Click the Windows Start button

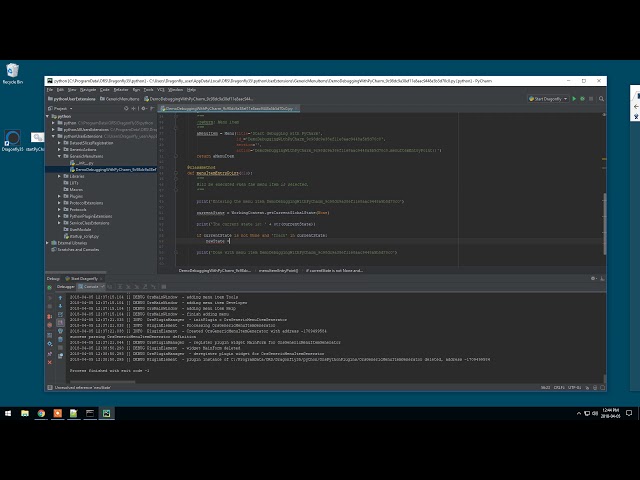(8, 413)
